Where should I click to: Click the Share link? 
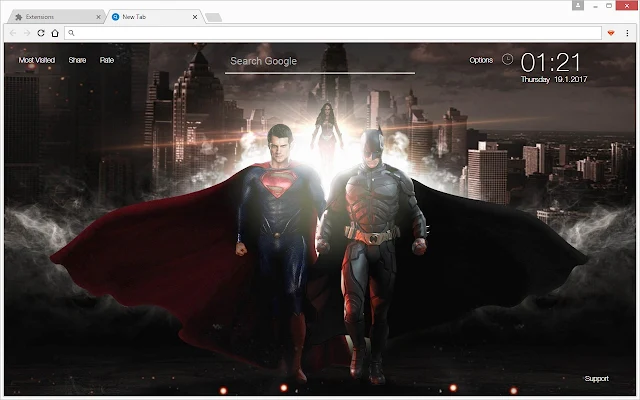[77, 60]
